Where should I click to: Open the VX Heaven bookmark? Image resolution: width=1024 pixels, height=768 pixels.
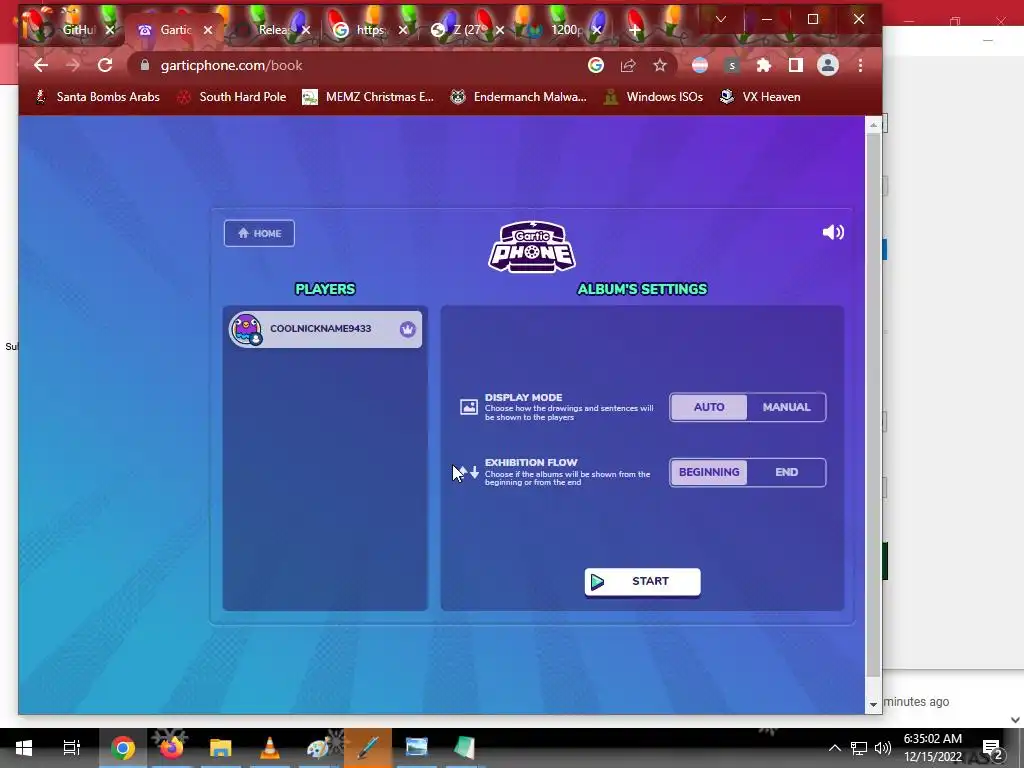(x=760, y=97)
